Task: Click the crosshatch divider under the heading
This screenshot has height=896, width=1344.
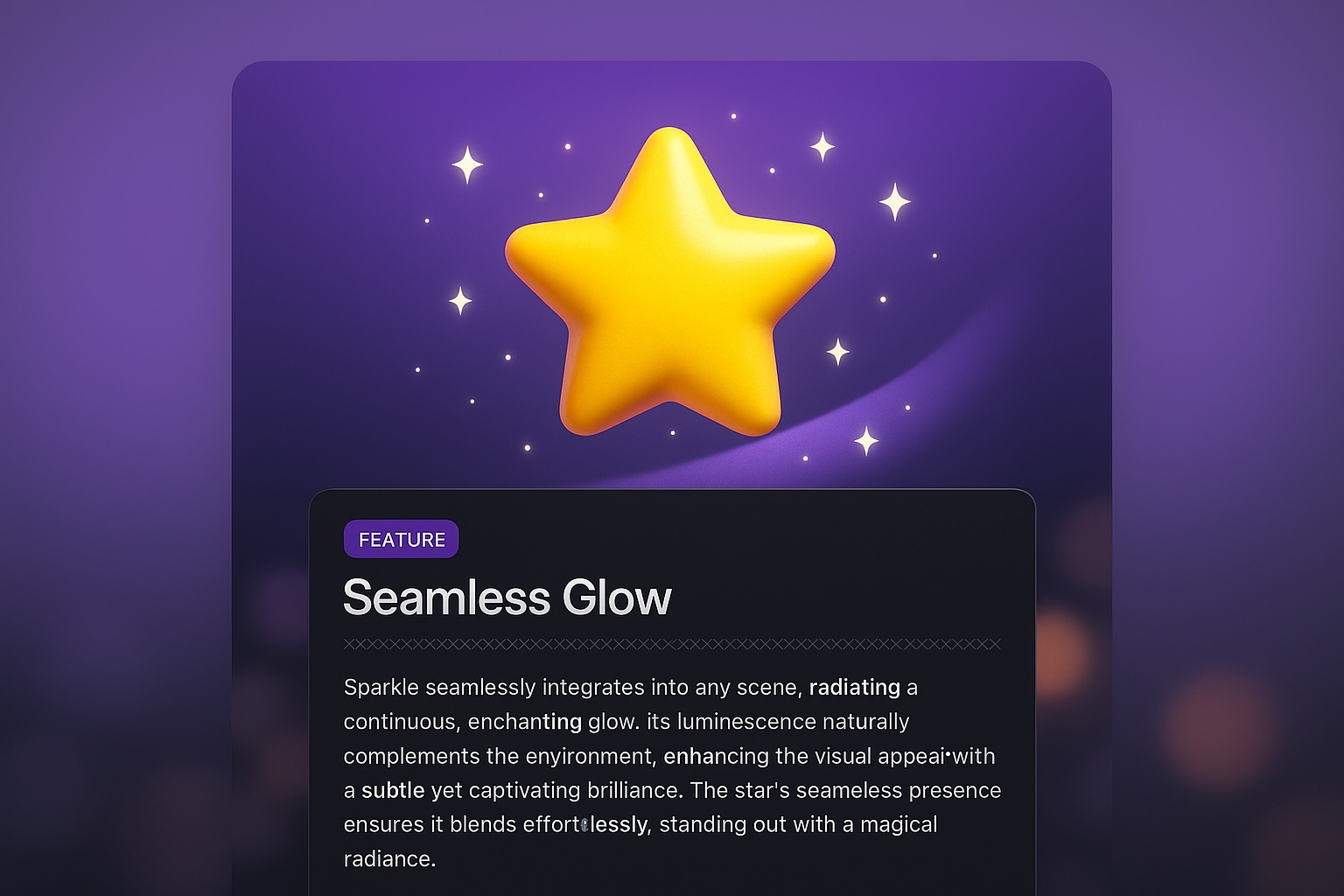Action: point(672,645)
